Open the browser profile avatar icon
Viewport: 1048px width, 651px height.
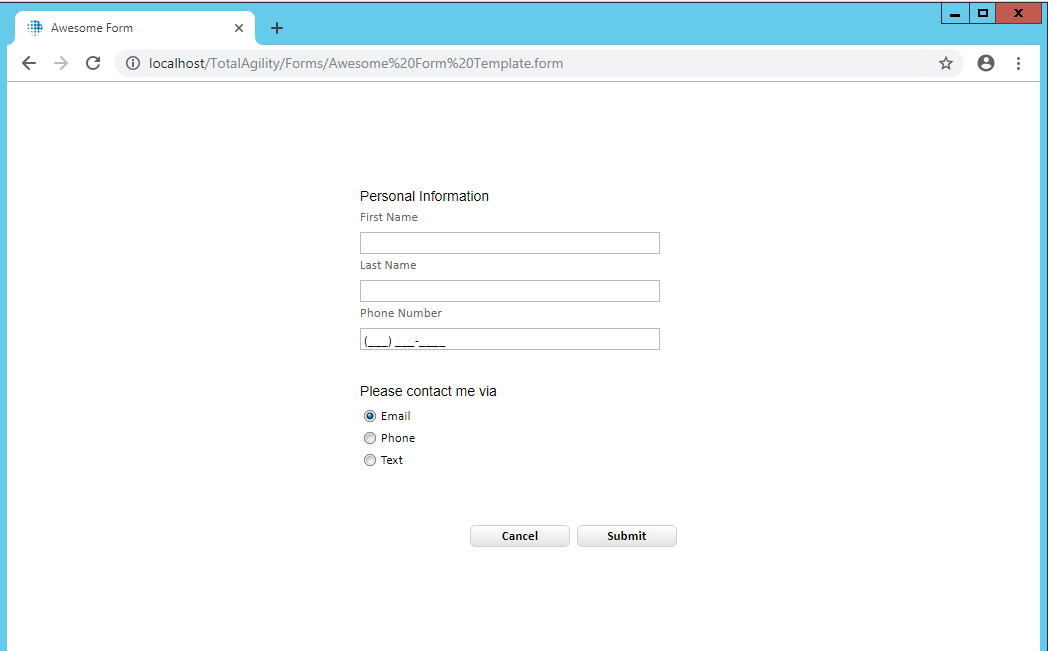pos(986,62)
